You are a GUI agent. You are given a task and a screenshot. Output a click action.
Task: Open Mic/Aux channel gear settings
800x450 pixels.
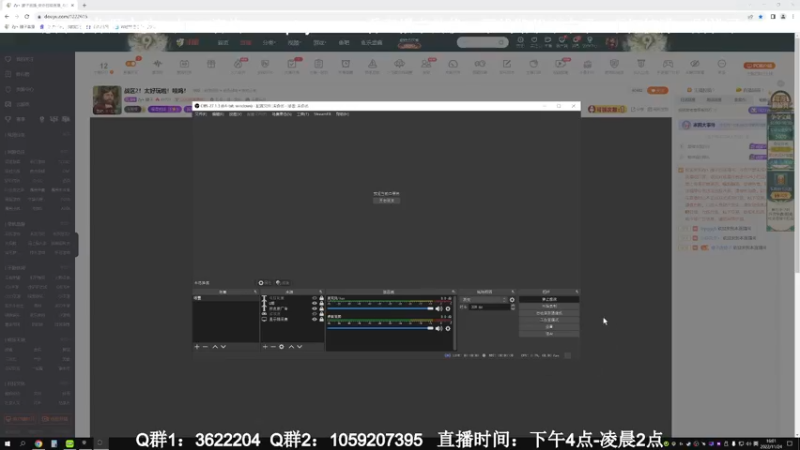coord(448,309)
